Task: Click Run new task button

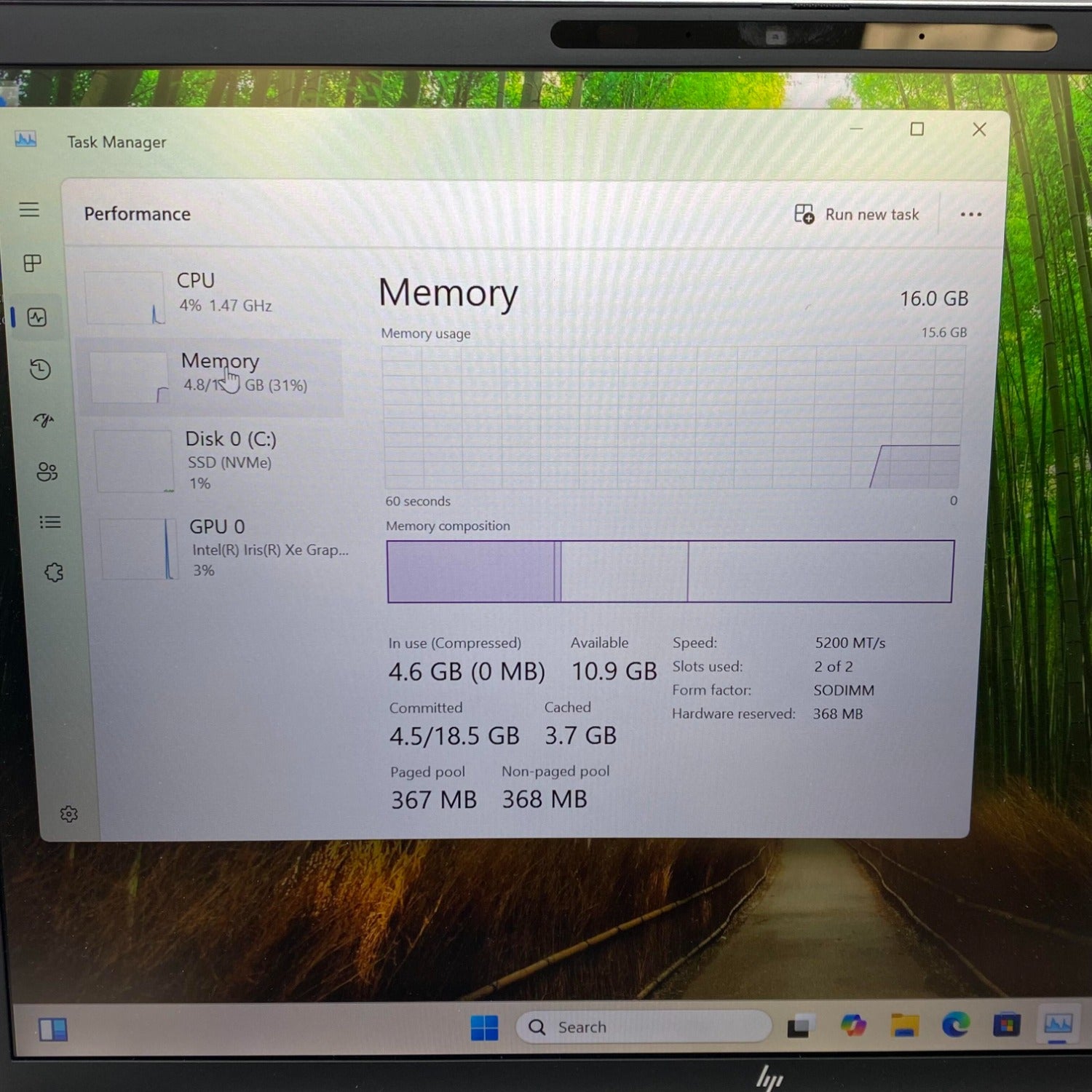Action: (857, 215)
